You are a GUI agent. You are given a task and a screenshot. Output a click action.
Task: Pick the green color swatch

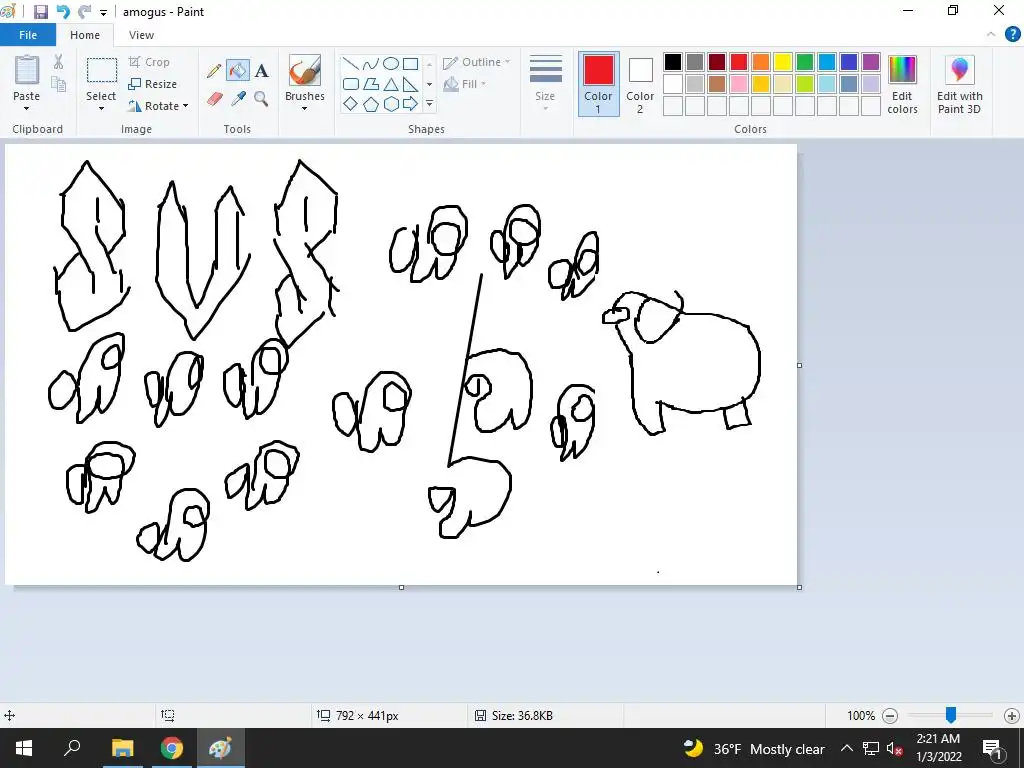805,62
